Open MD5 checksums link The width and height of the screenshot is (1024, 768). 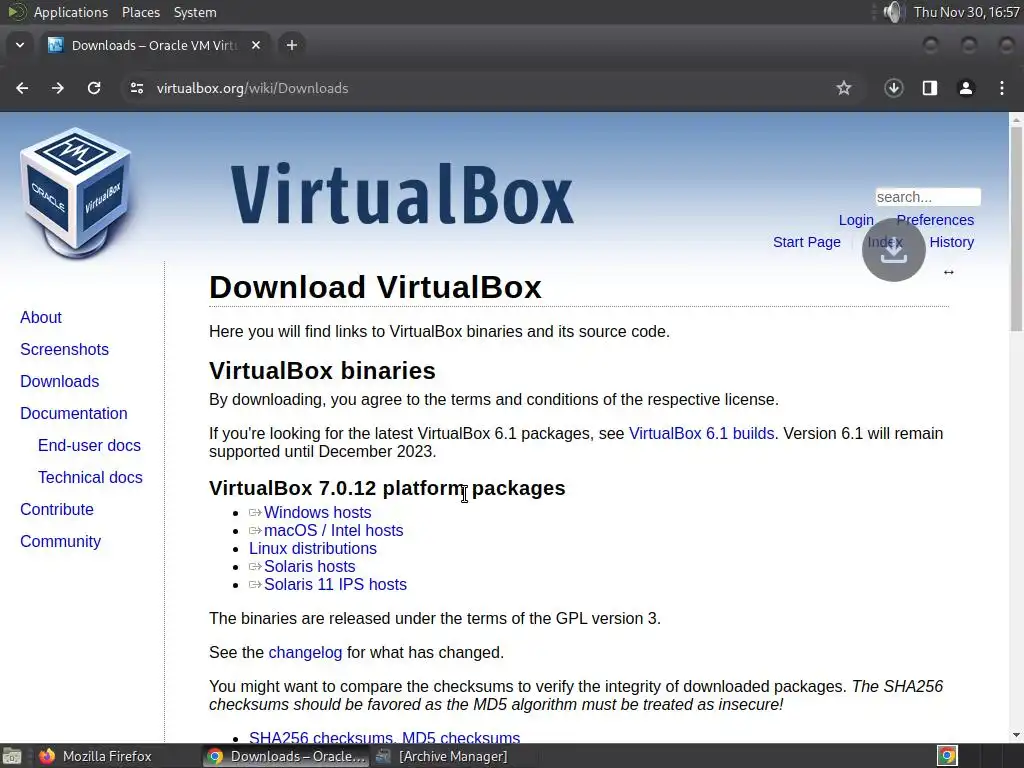pos(461,737)
